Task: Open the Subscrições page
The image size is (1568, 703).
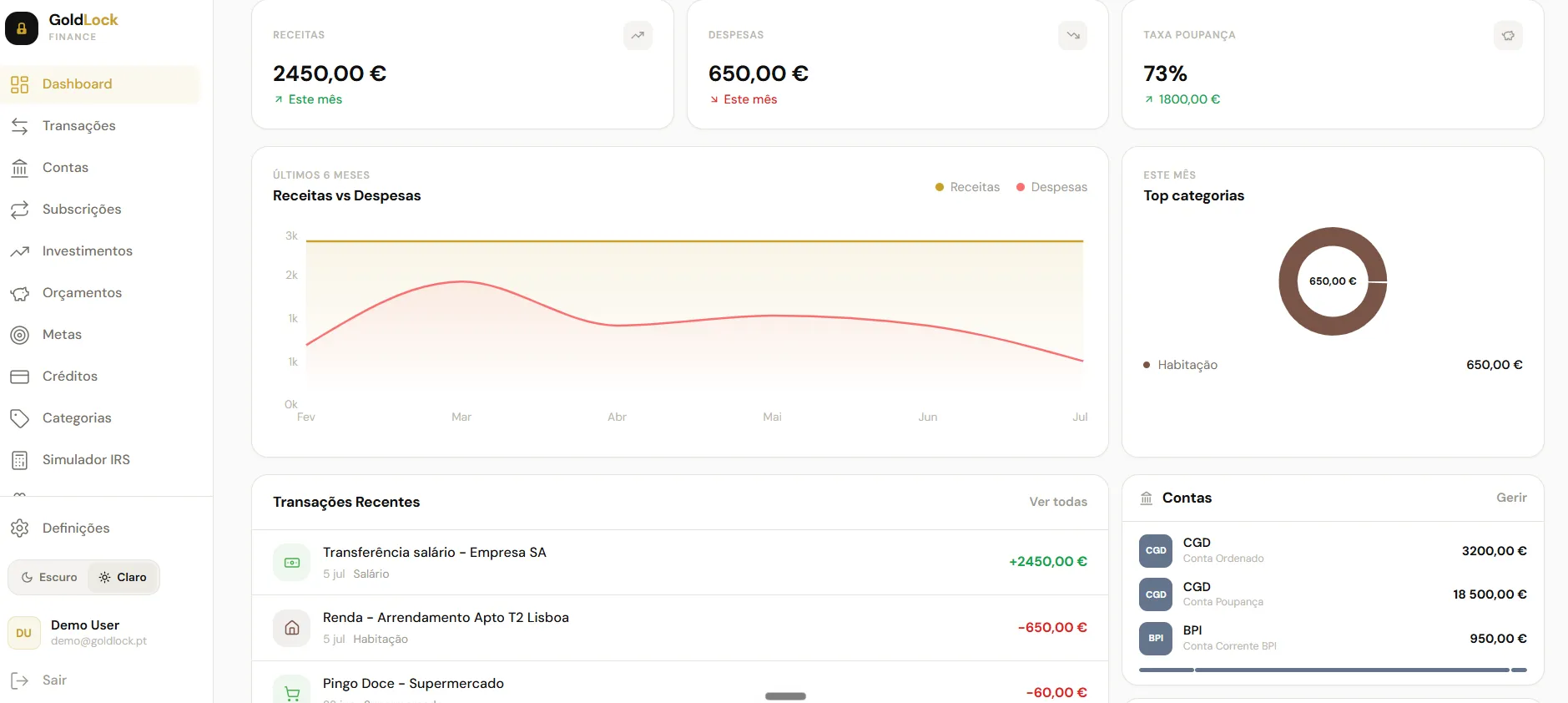Action: point(100,210)
